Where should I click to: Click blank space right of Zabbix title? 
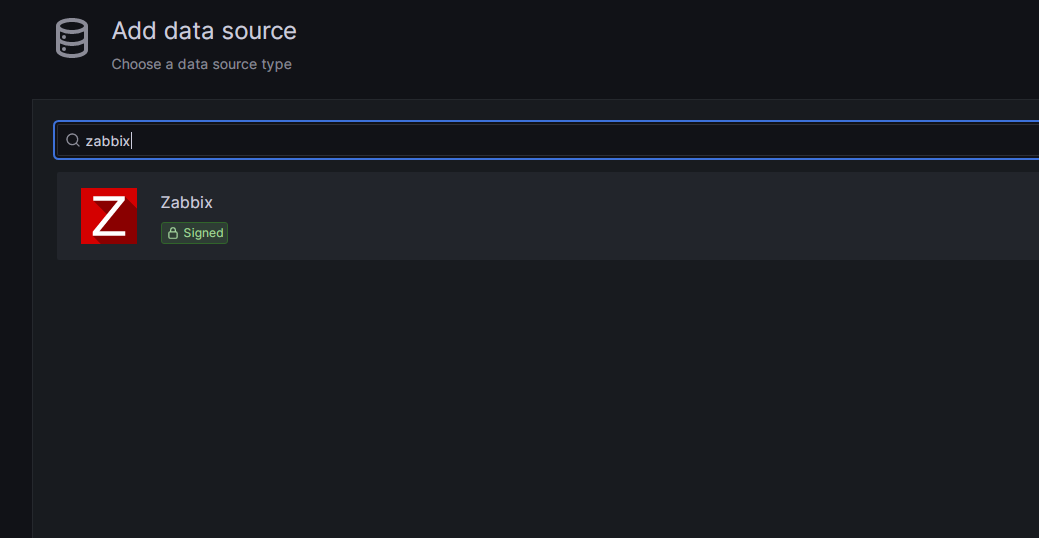click(596, 203)
